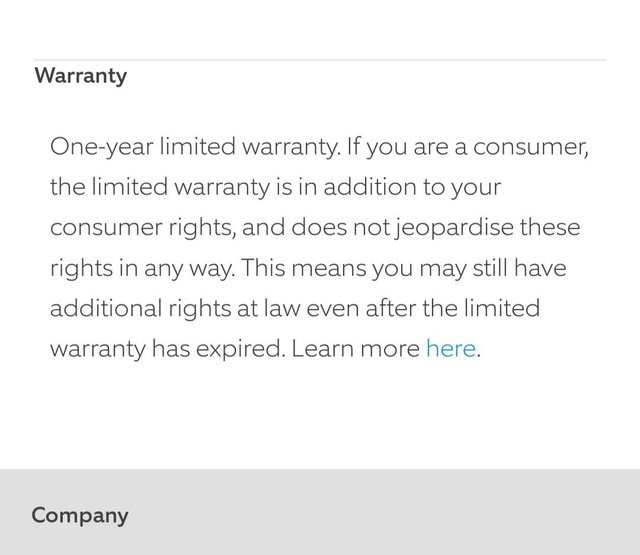Open the "here" warranty link
Viewport: 640px width, 555px height.
click(x=450, y=349)
